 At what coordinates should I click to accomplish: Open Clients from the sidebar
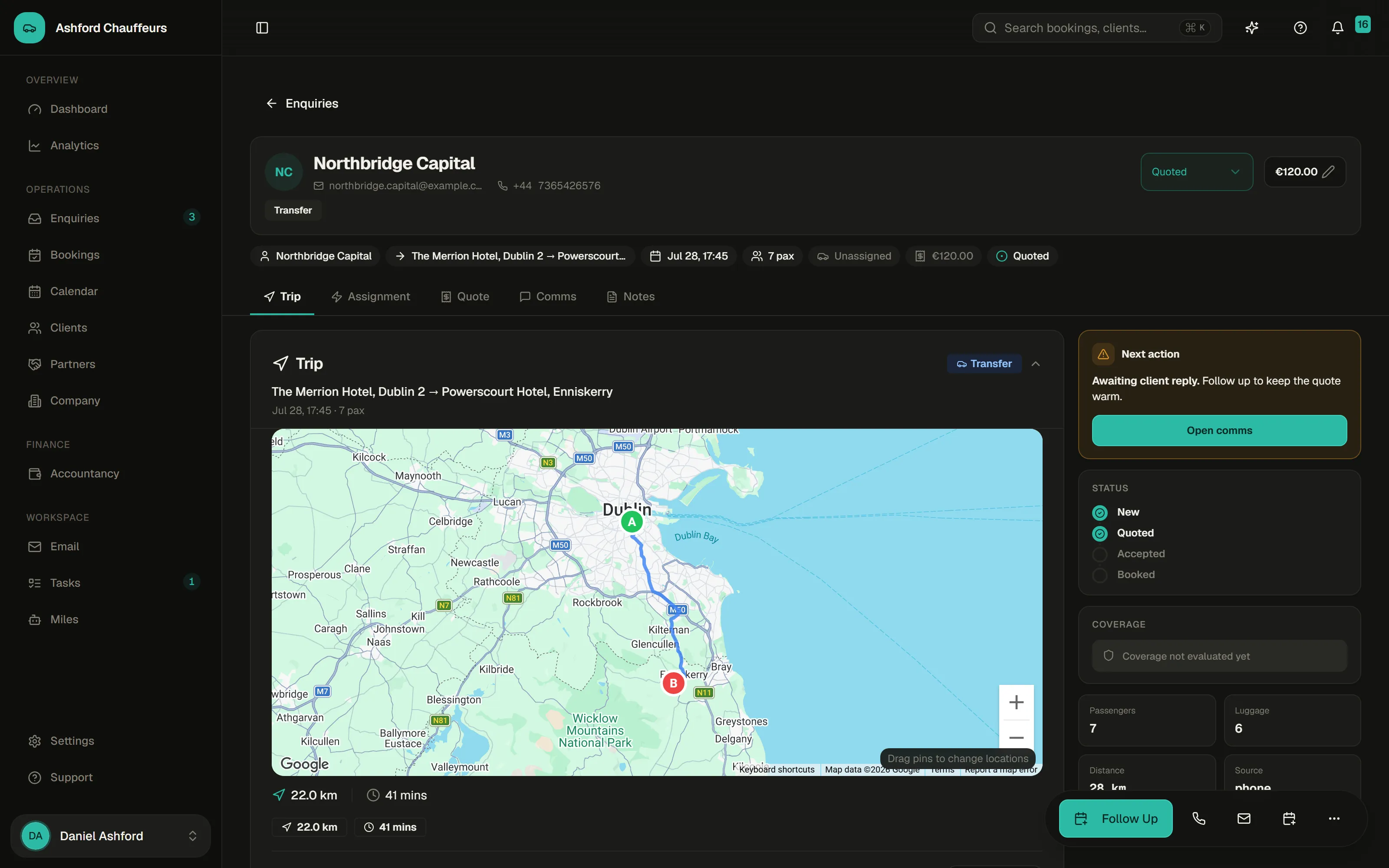(x=111, y=328)
